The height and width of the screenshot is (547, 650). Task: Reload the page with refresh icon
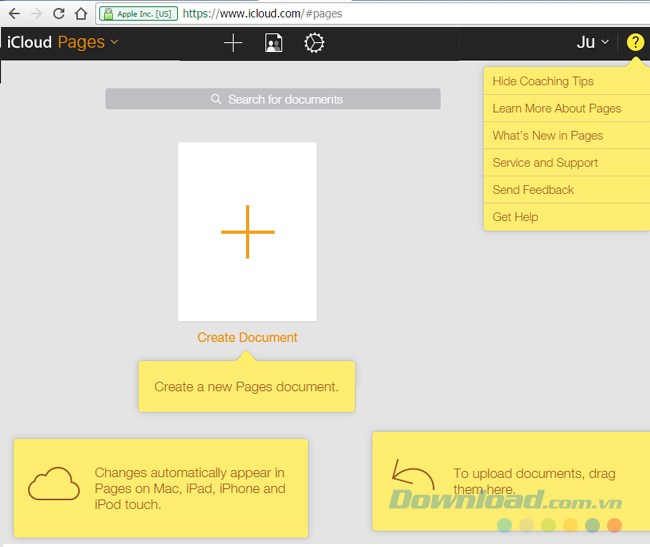pyautogui.click(x=58, y=14)
